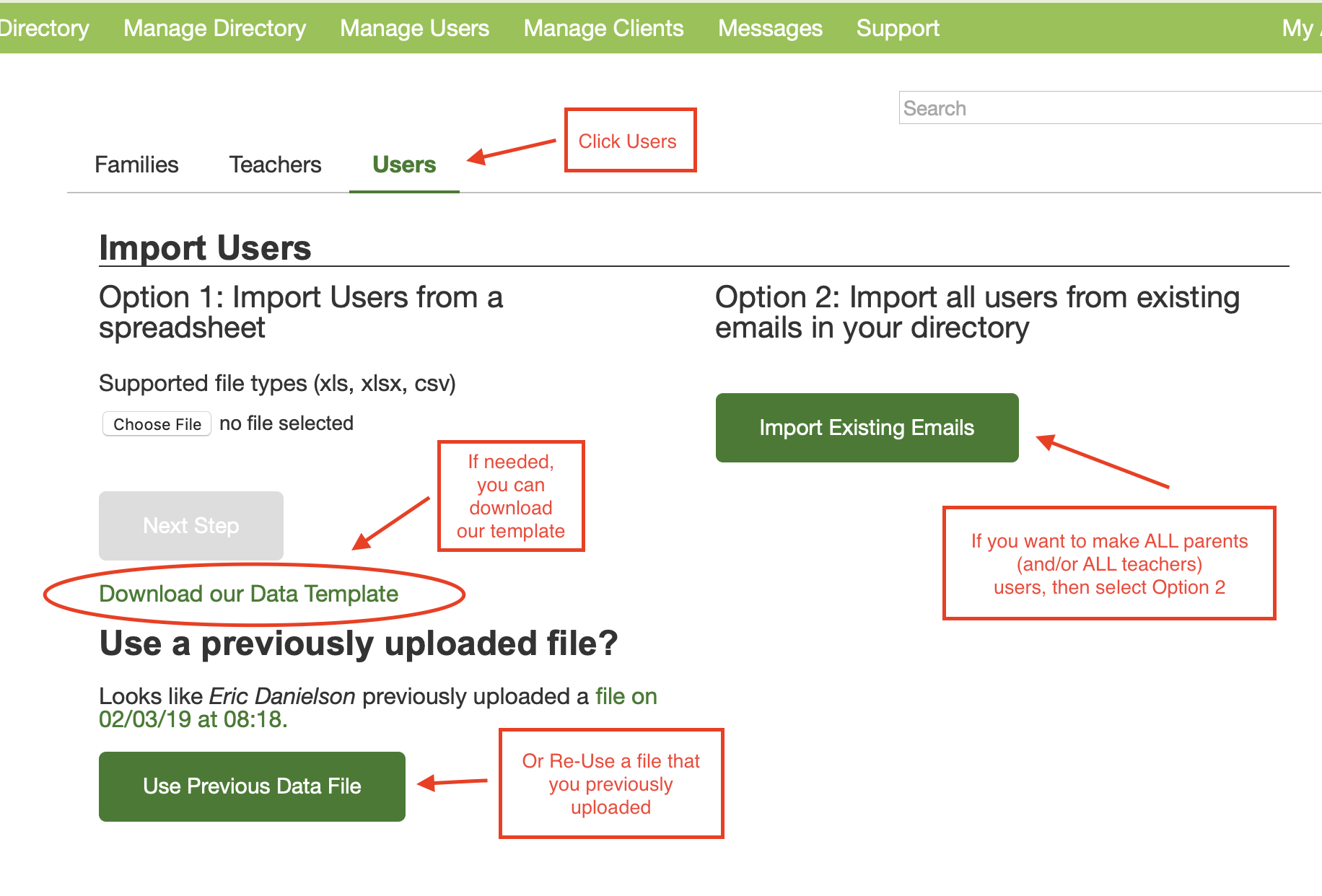Click Use Previous Data File button
This screenshot has width=1322, height=896.
(252, 786)
